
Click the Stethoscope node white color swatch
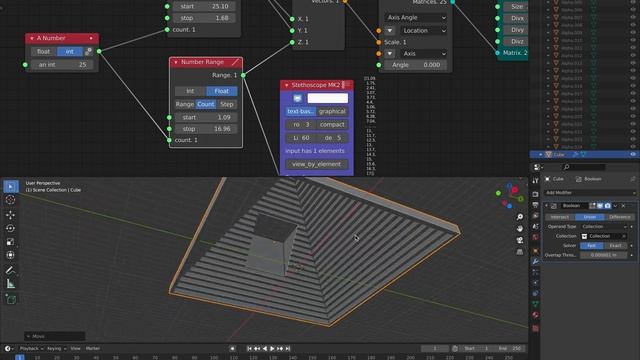(328, 98)
